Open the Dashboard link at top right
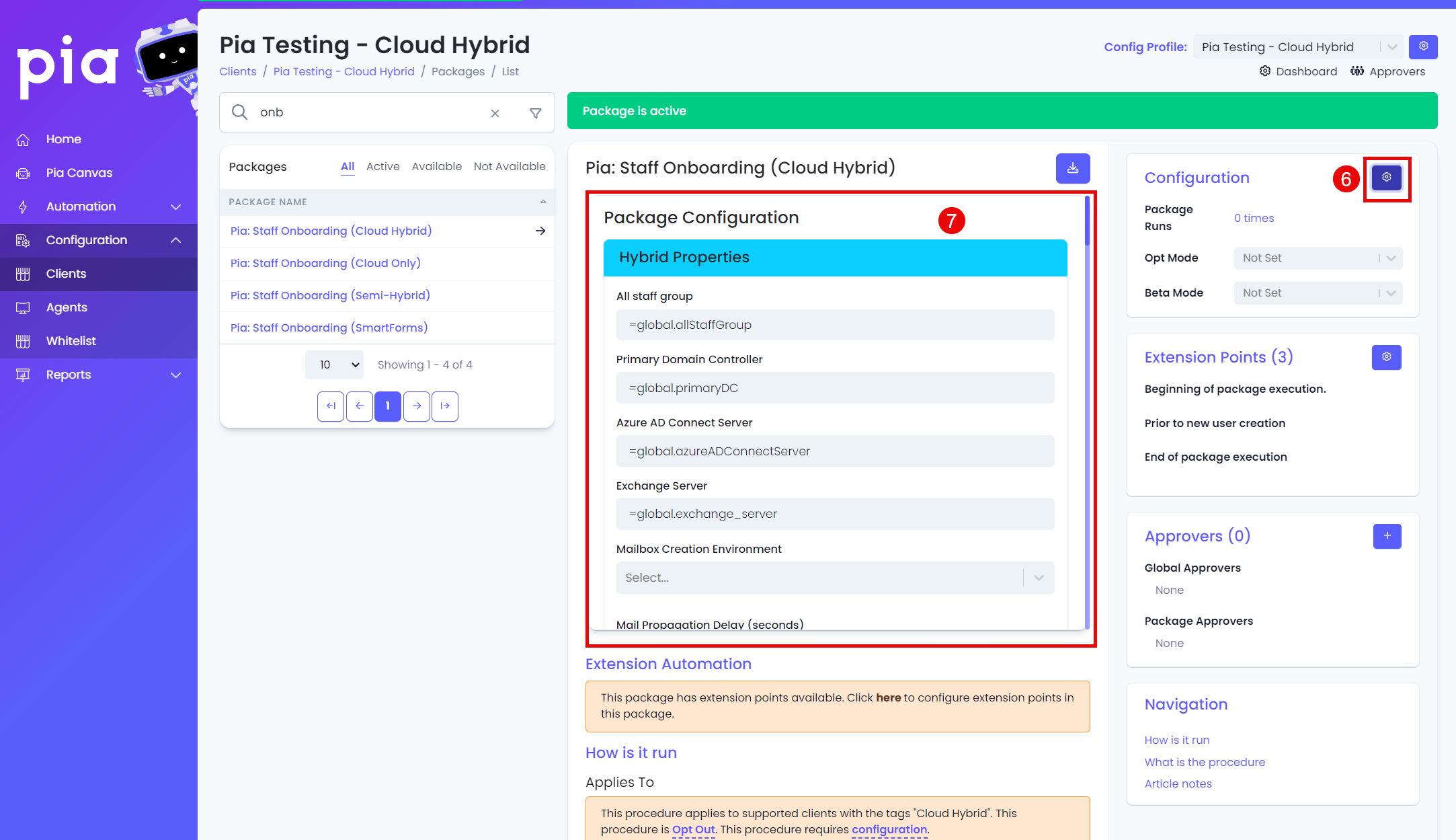 pos(1298,71)
